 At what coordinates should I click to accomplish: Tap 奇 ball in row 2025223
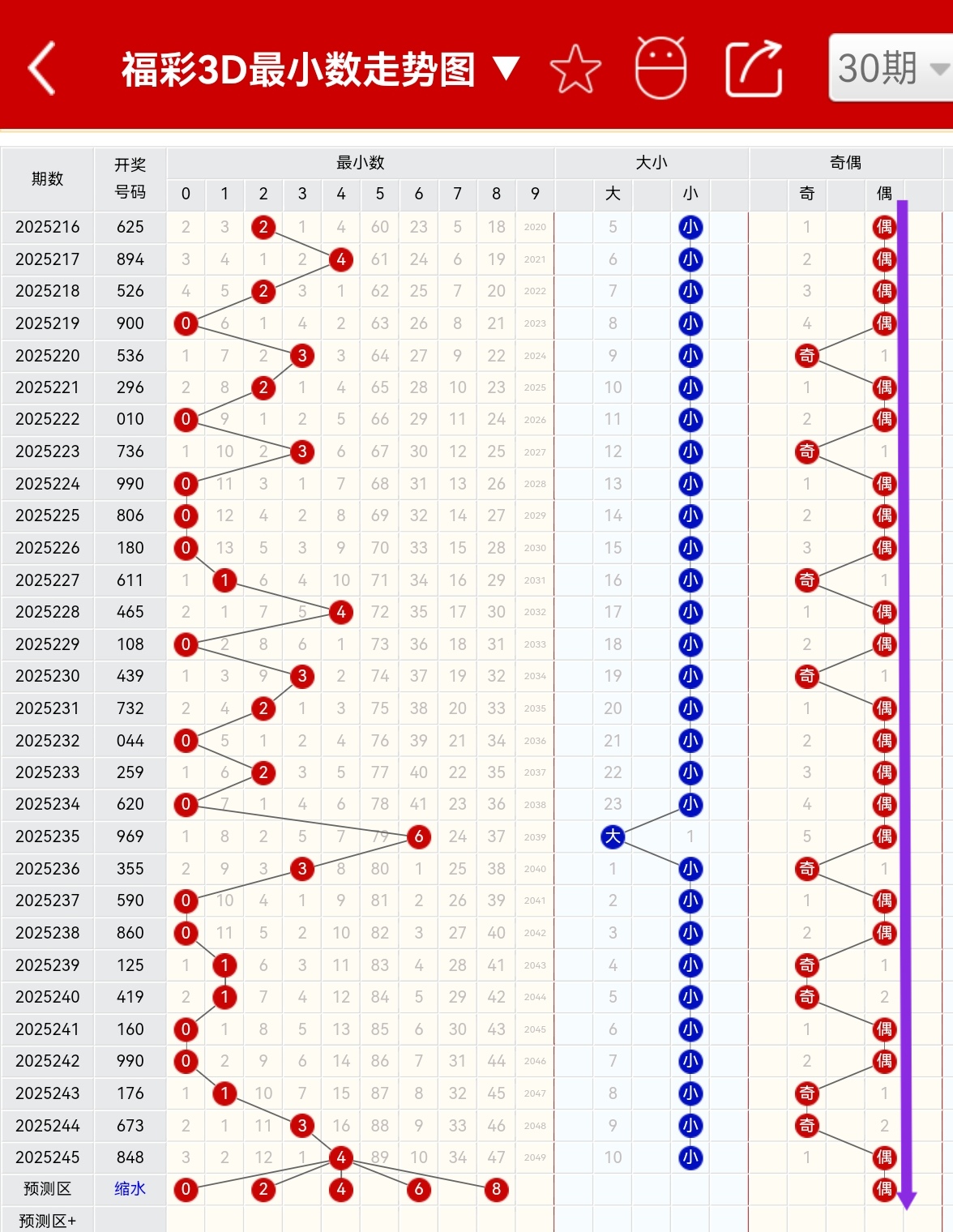coord(807,451)
